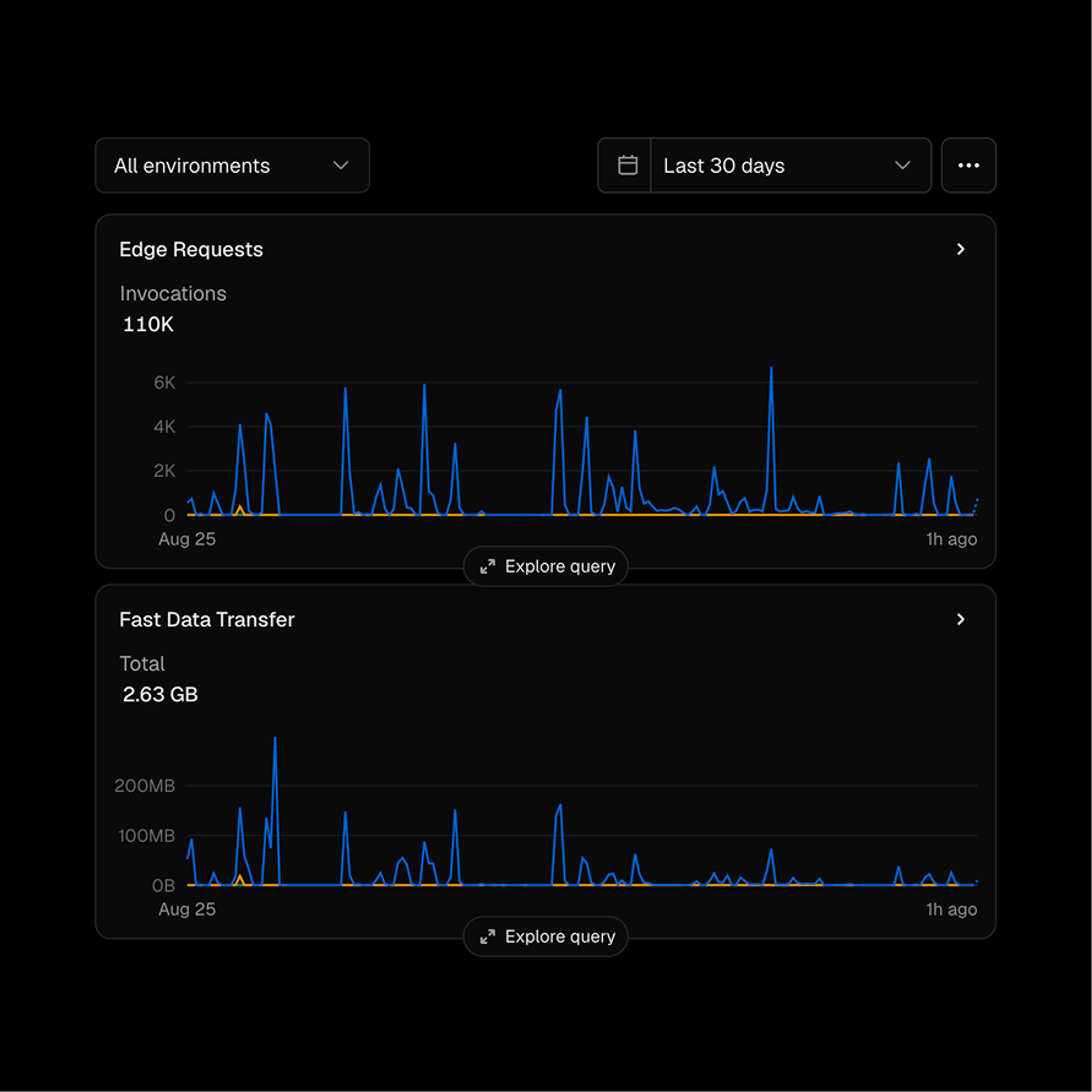Click the 2.63 GB total value
Screen dimensions: 1092x1092
point(160,695)
